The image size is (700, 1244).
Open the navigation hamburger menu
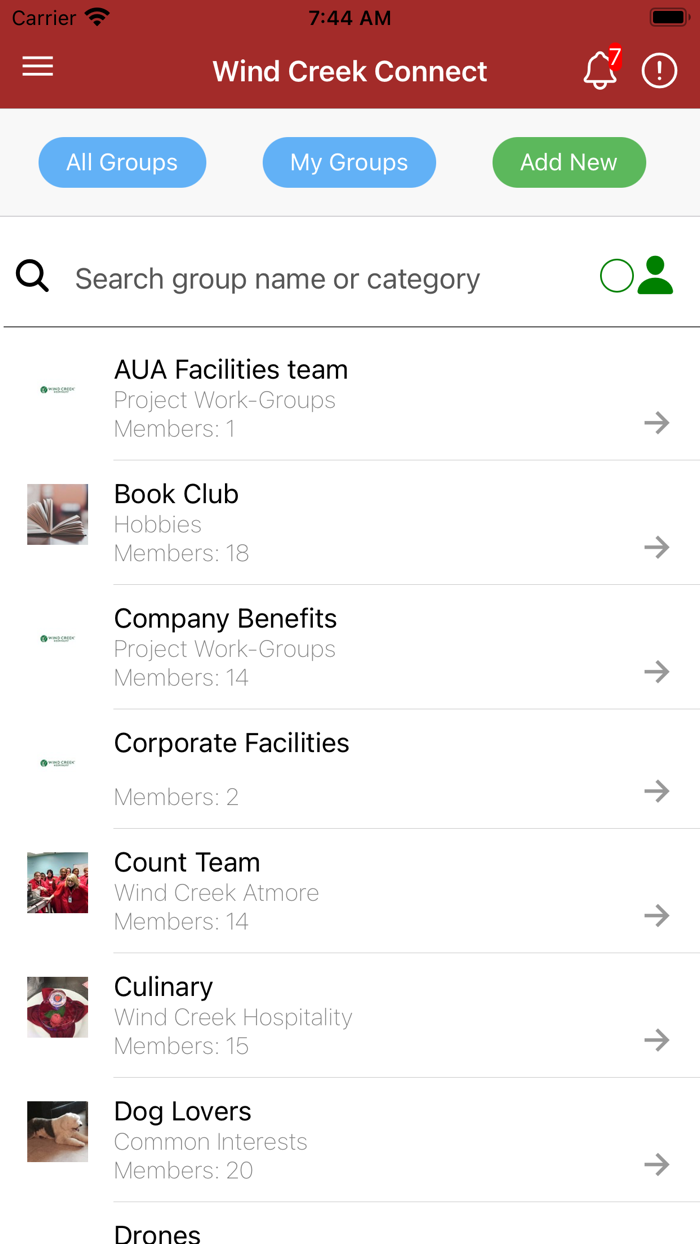(x=37, y=68)
